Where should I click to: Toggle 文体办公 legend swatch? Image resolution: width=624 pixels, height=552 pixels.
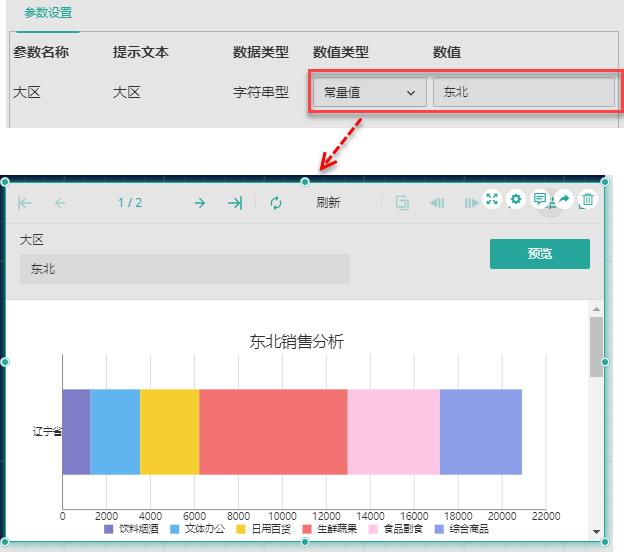175,529
